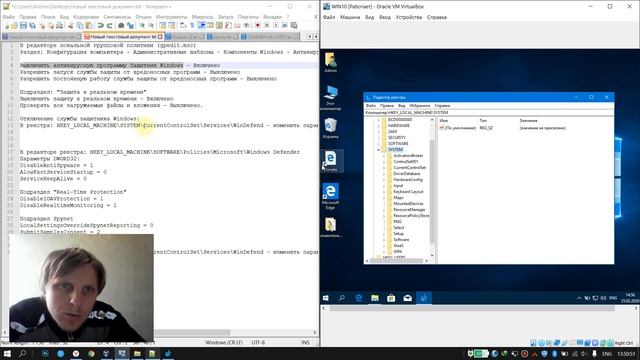The image size is (640, 360).
Task: Select the Setup key in the registry tree
Action: (398, 233)
